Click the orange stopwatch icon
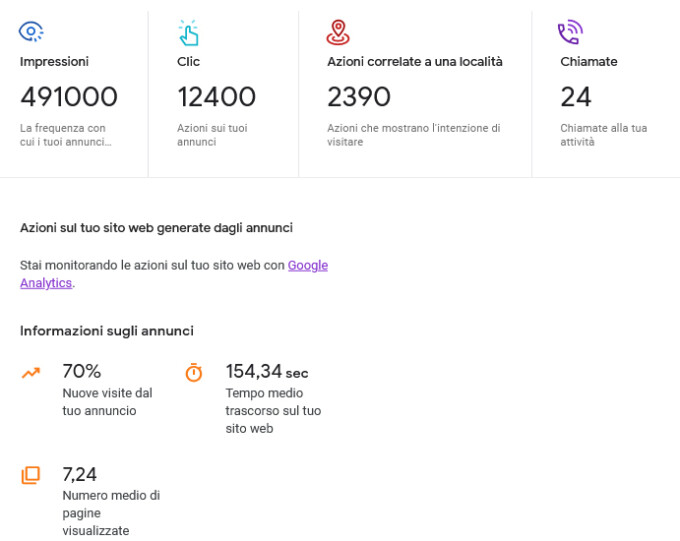 194,373
